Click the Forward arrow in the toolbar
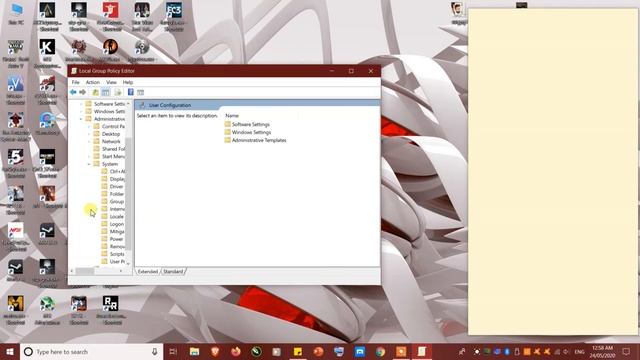The width and height of the screenshot is (640, 360). click(x=82, y=92)
